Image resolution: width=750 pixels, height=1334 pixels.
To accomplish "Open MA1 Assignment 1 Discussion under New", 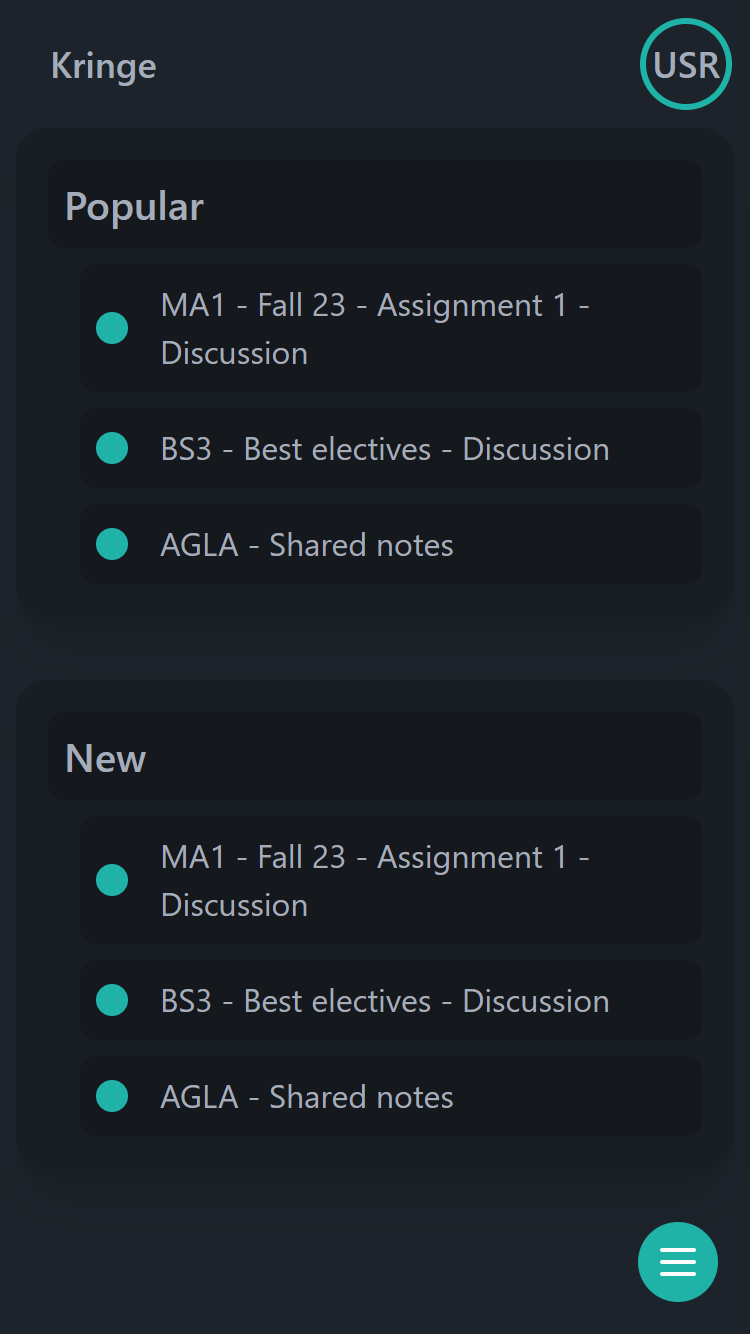I will tap(375, 880).
